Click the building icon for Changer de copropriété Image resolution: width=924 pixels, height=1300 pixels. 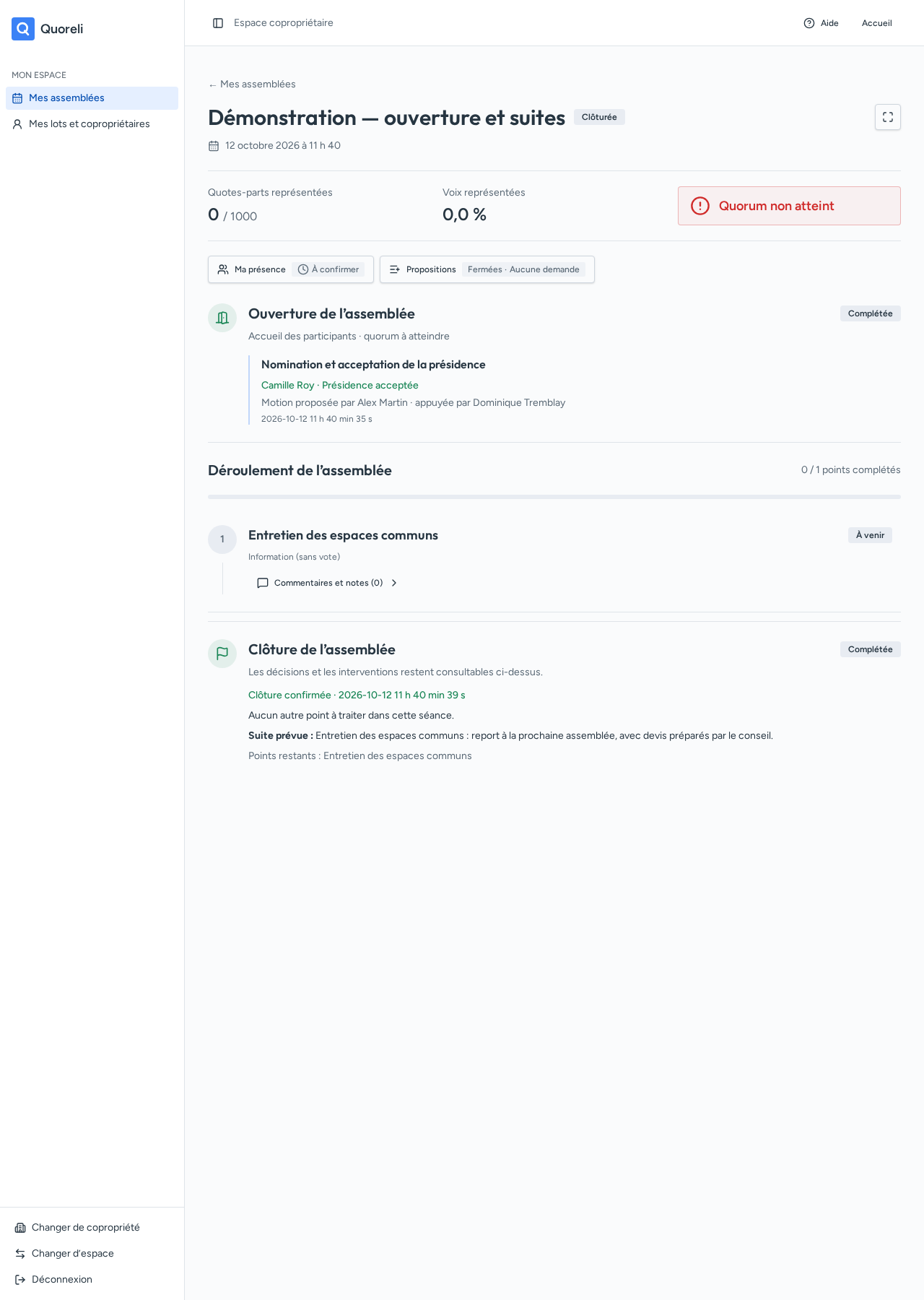pos(20,1228)
